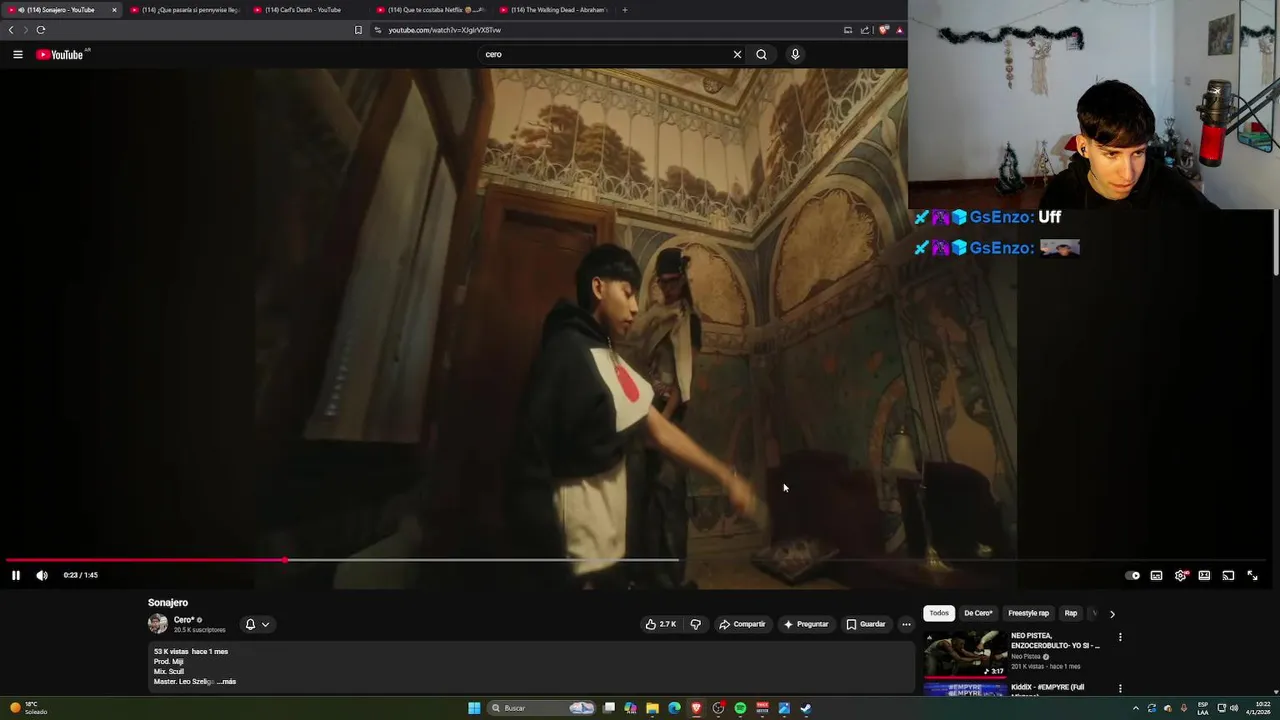
Task: Select the 'Rap' filter chip
Action: (x=1071, y=613)
